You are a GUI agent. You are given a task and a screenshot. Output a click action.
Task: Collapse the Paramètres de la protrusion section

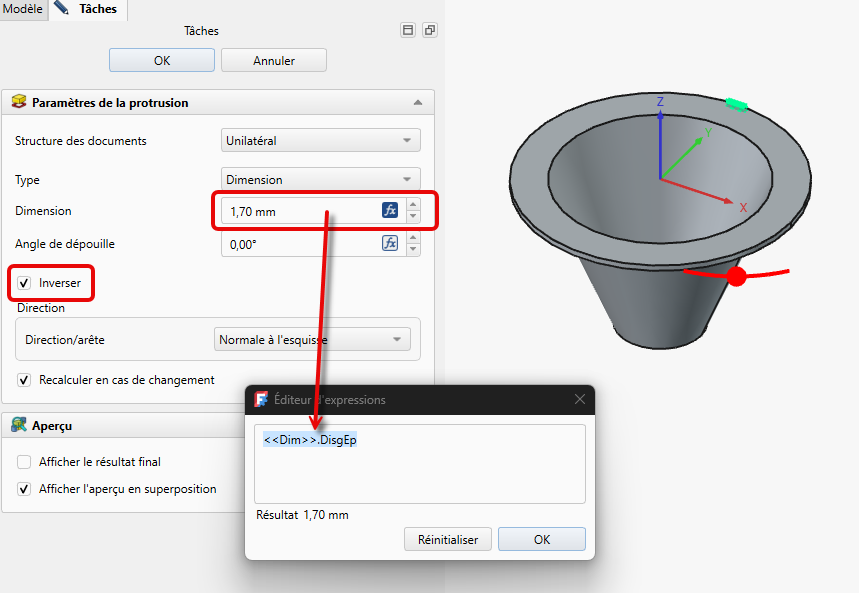[417, 102]
